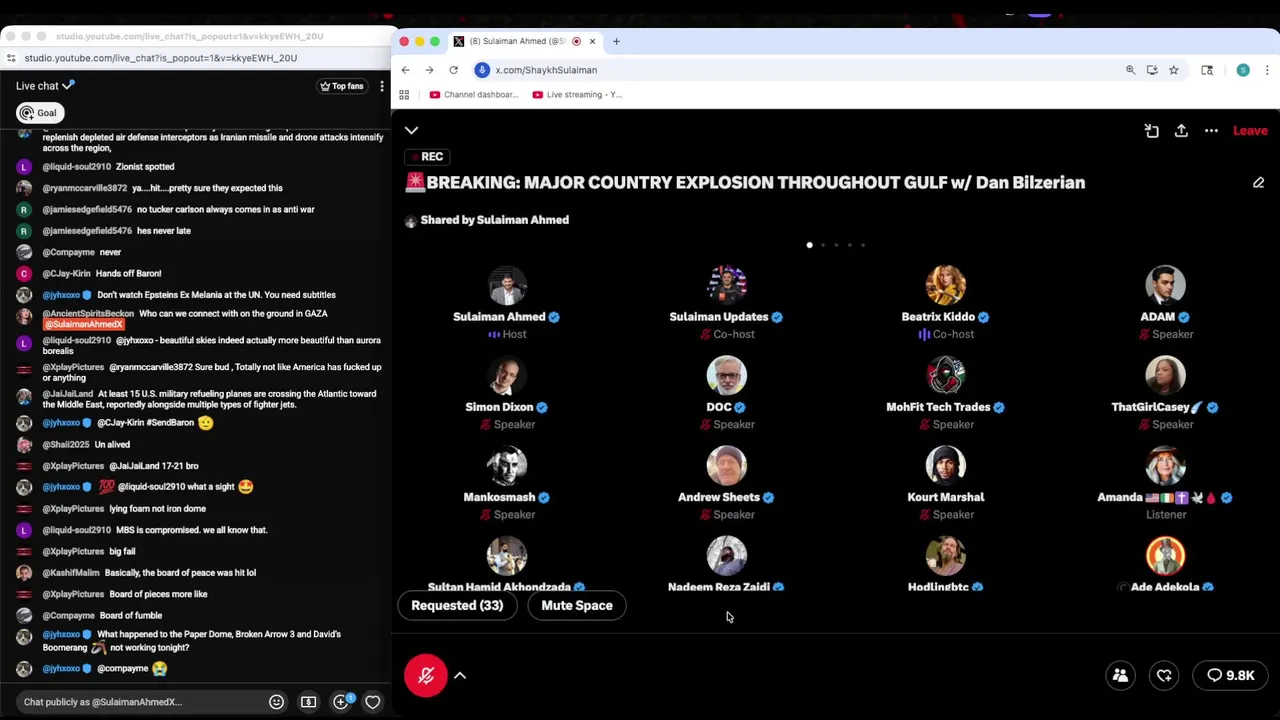Screen dimensions: 1280x720
Task: Leave the Space
Action: pos(1250,130)
